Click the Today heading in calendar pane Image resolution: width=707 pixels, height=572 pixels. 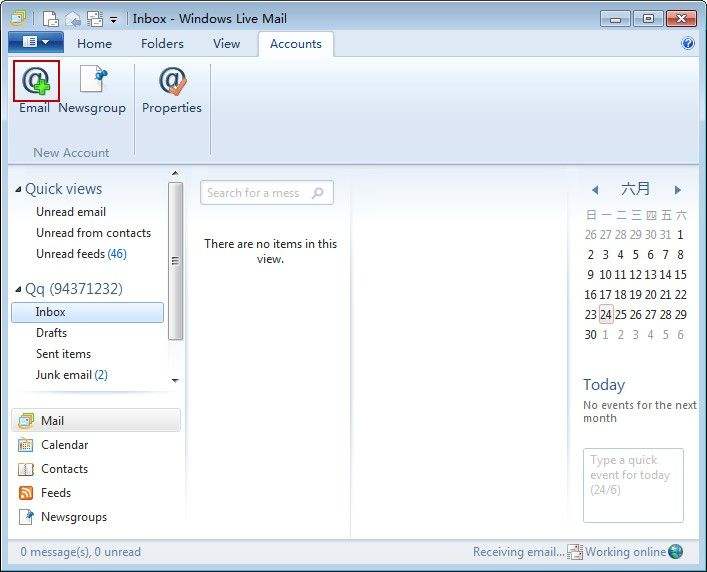[x=604, y=385]
